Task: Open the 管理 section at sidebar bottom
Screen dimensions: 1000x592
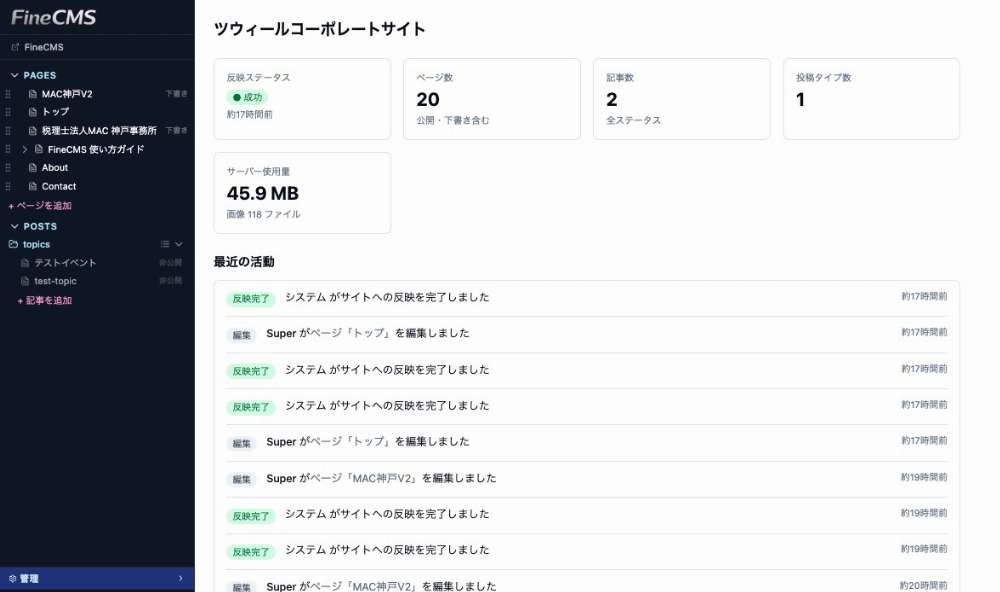Action: point(97,579)
